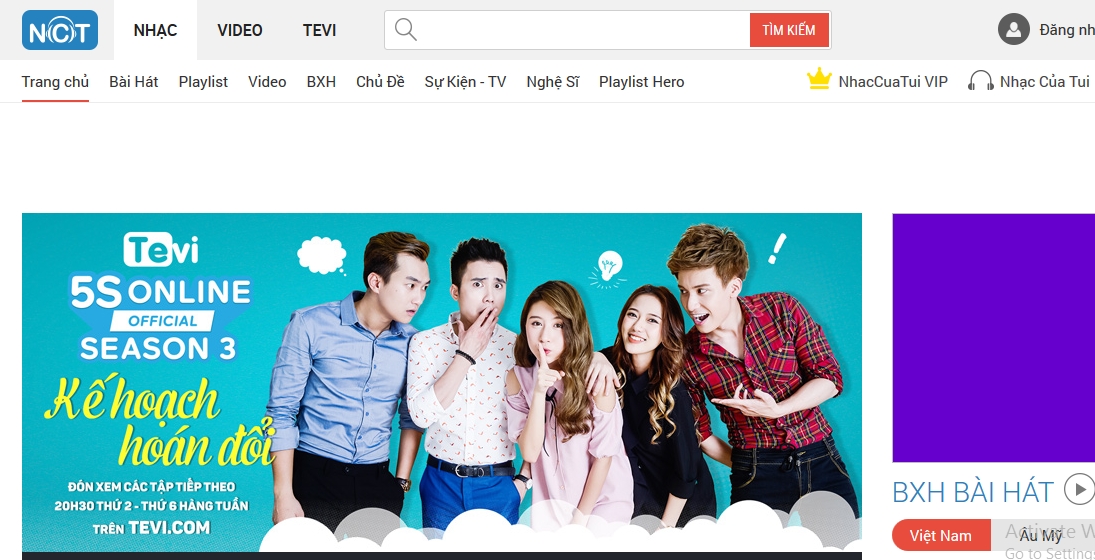Click the magnifying glass search icon

(x=406, y=30)
